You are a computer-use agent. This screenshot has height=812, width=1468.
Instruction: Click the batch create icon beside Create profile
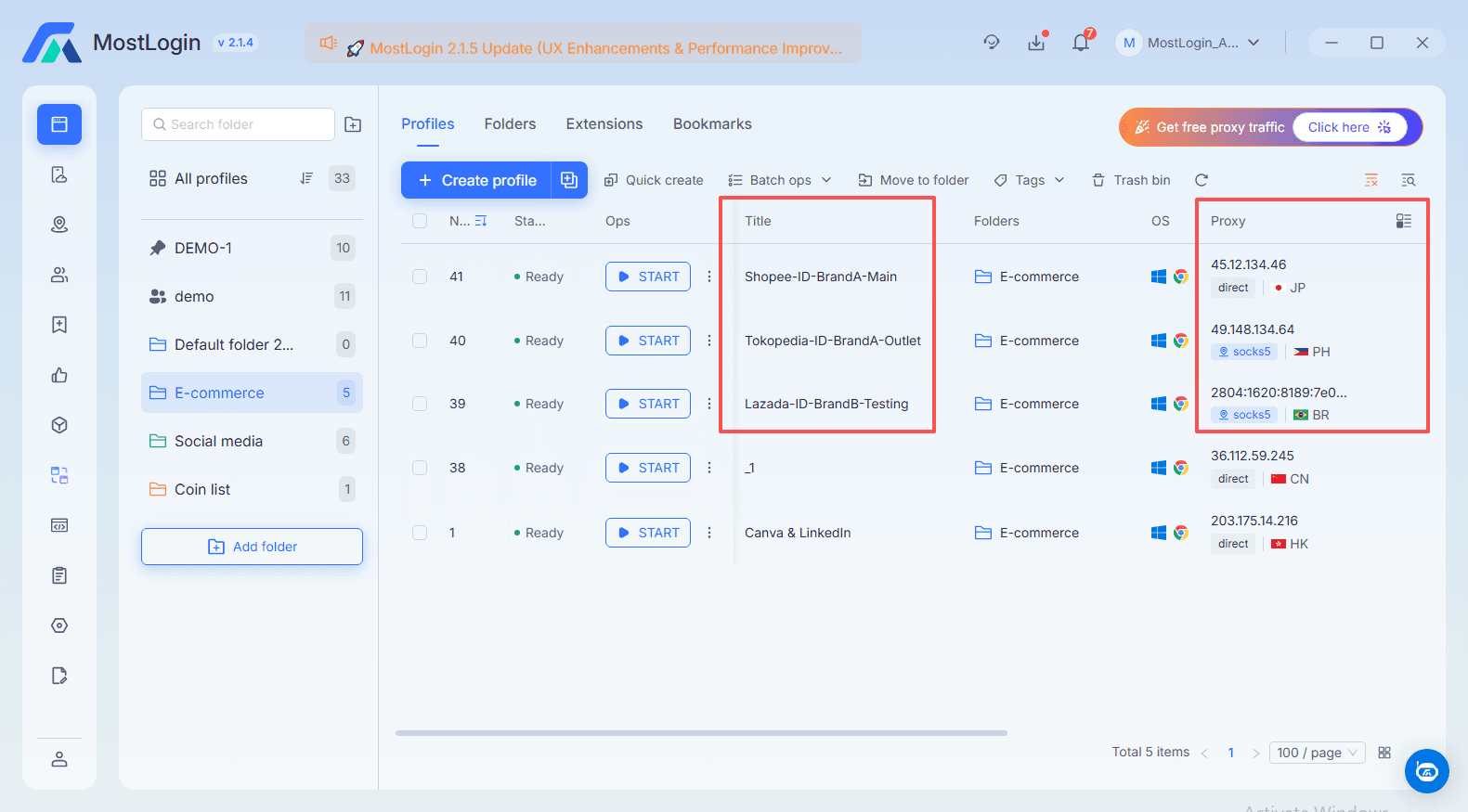[569, 180]
